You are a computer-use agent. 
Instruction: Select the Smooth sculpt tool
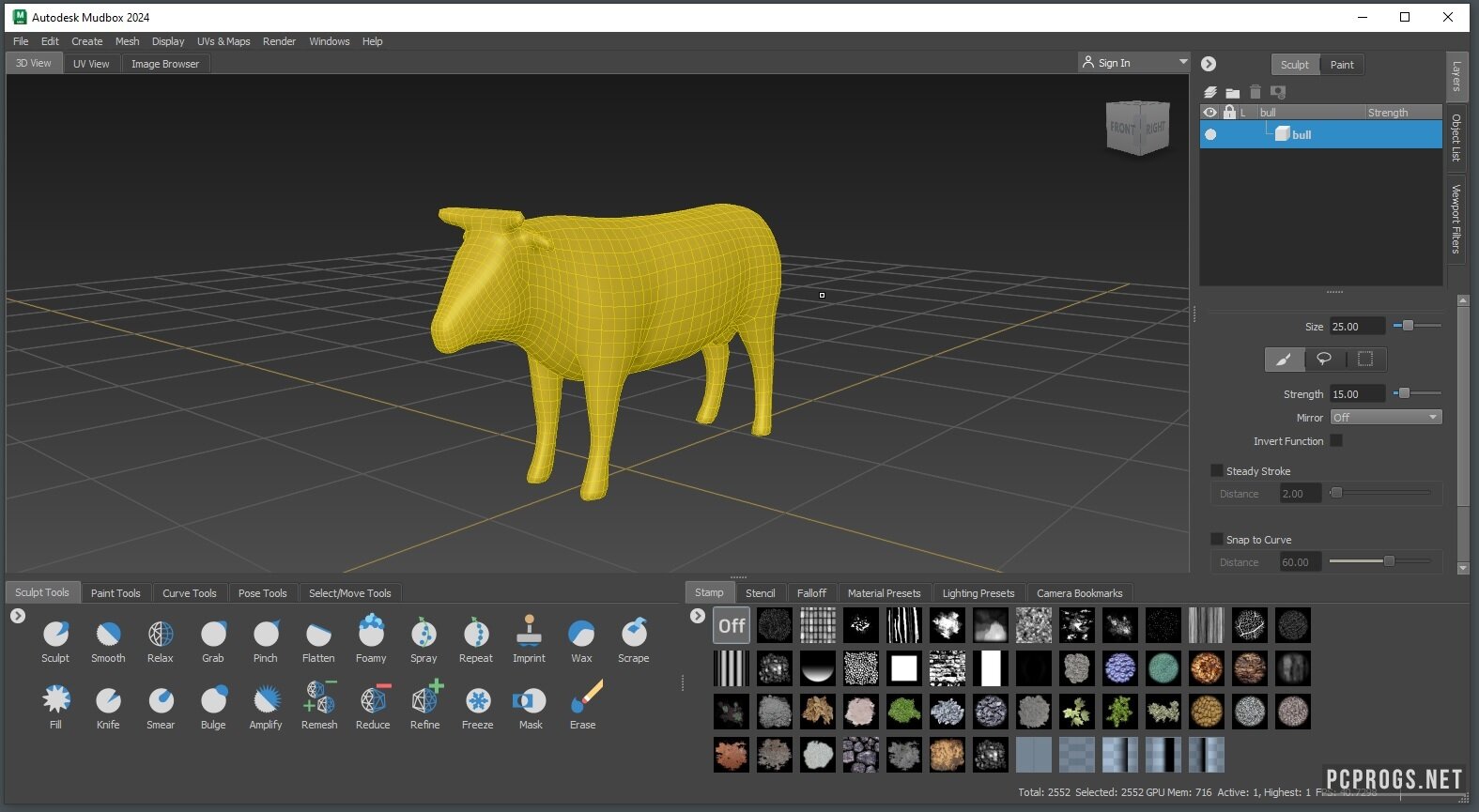click(x=108, y=635)
